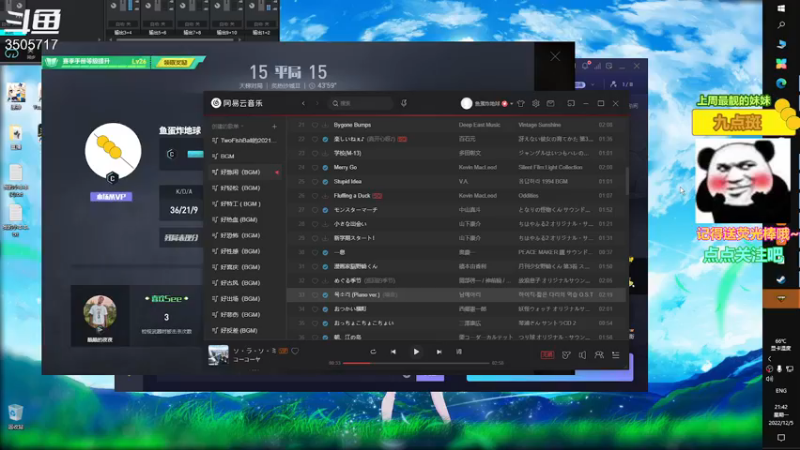Claim reward button in game window
The width and height of the screenshot is (800, 450).
[176, 62]
